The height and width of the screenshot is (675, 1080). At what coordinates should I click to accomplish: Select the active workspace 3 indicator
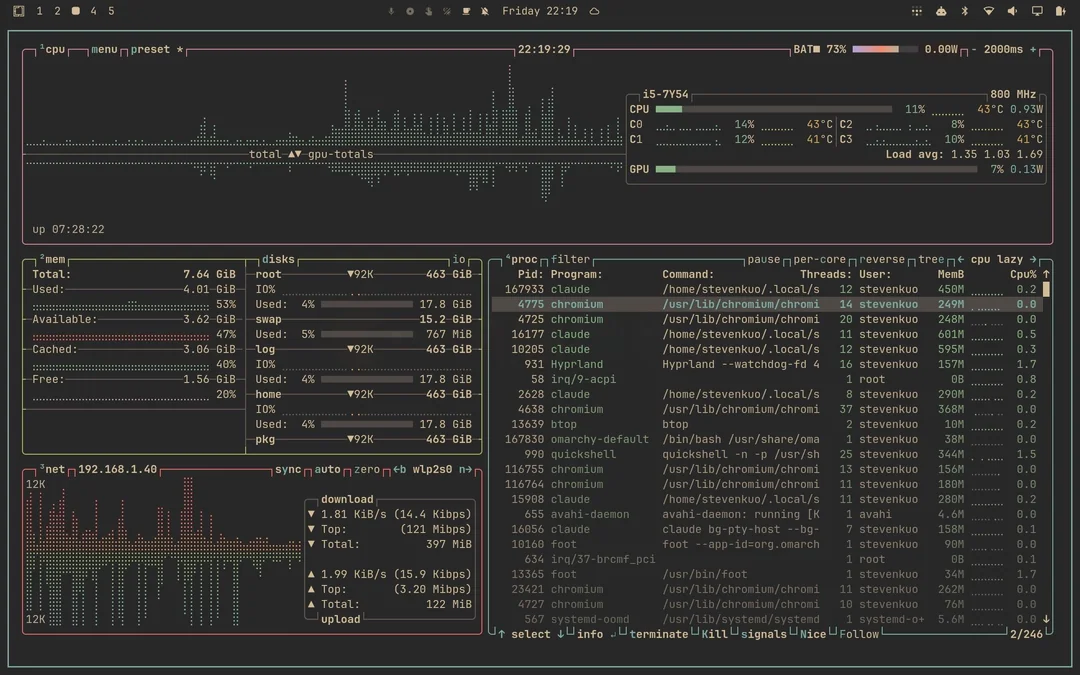pos(76,11)
